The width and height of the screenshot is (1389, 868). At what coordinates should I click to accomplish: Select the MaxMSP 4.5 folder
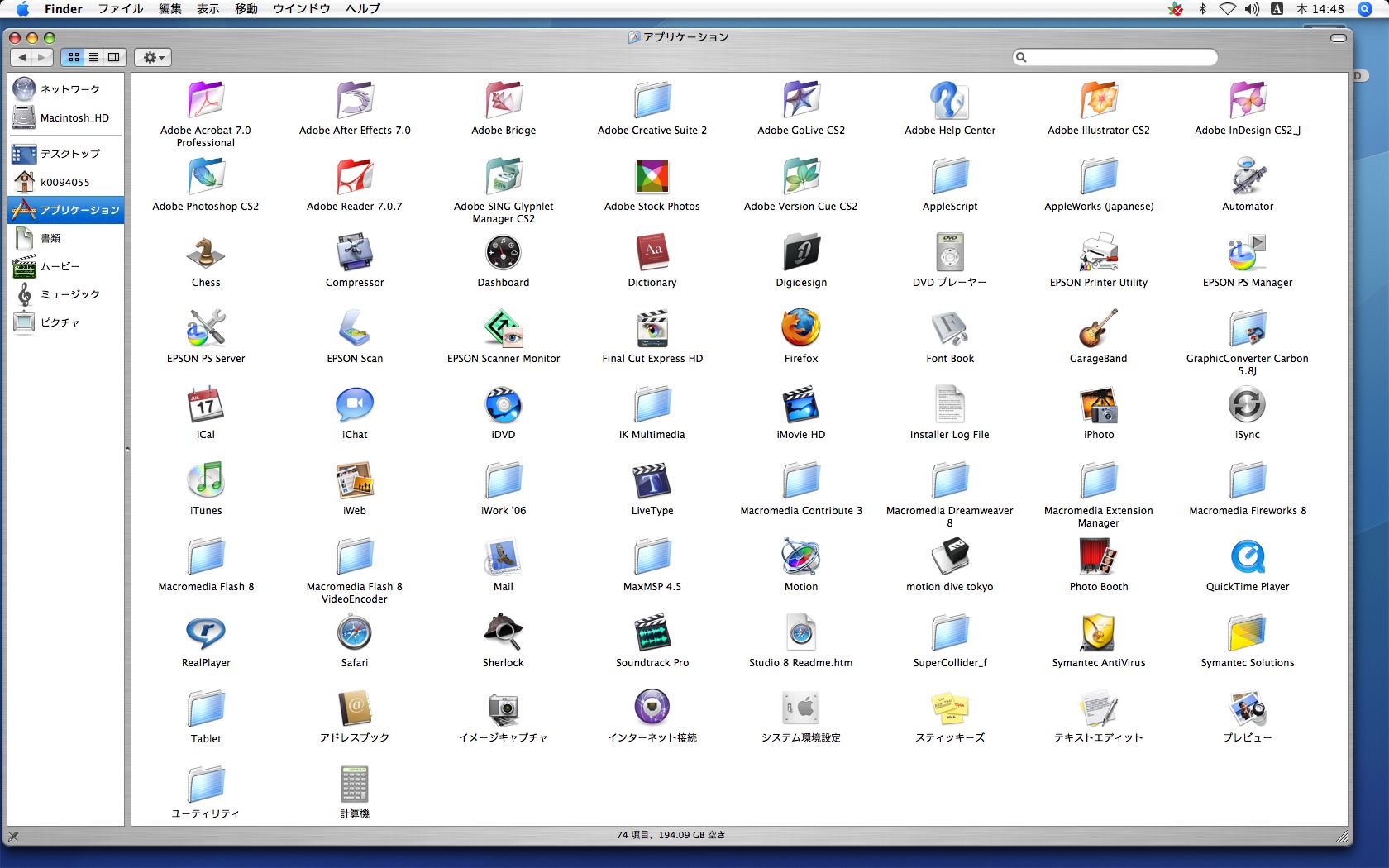pyautogui.click(x=652, y=557)
